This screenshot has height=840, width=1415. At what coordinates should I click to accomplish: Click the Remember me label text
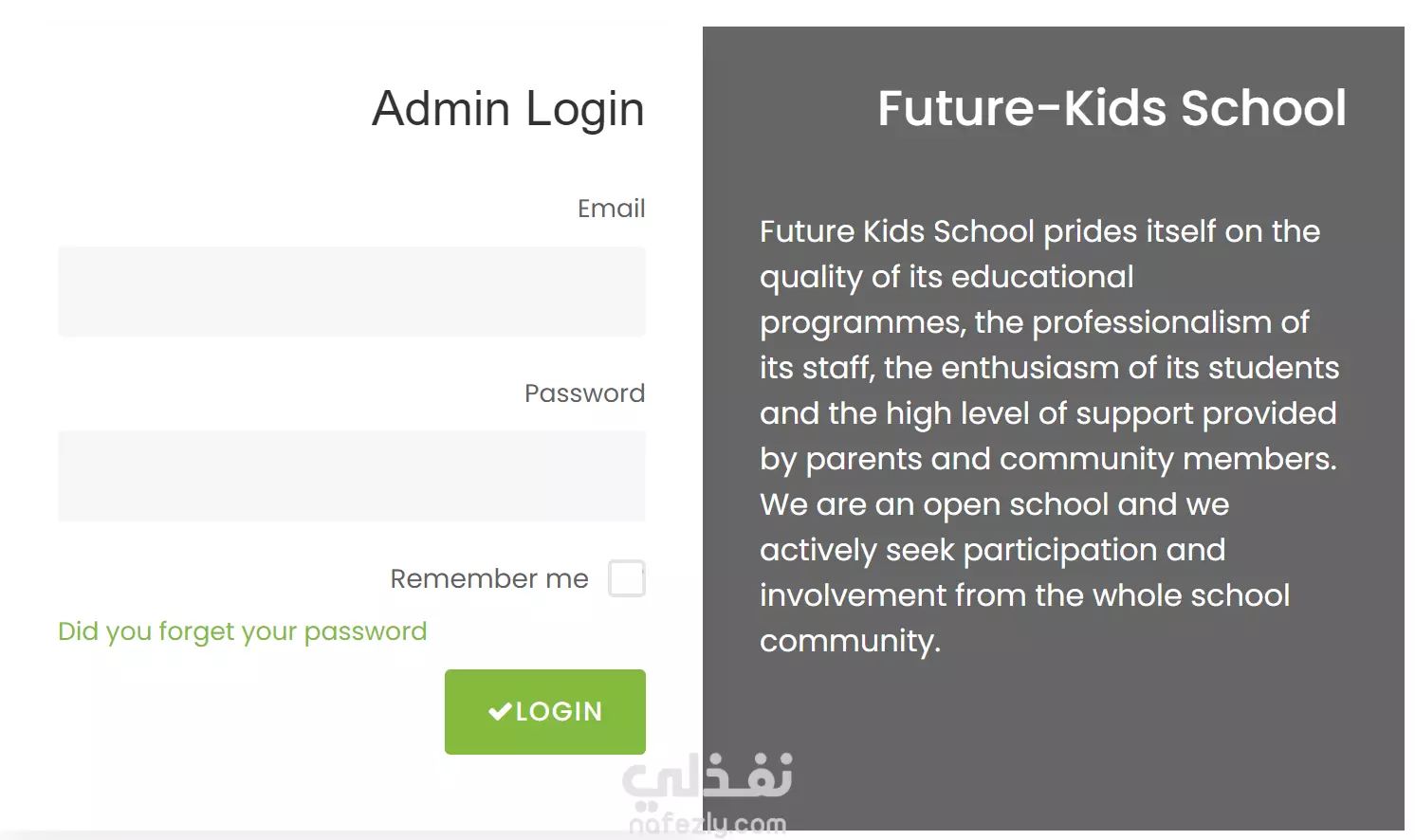point(489,578)
